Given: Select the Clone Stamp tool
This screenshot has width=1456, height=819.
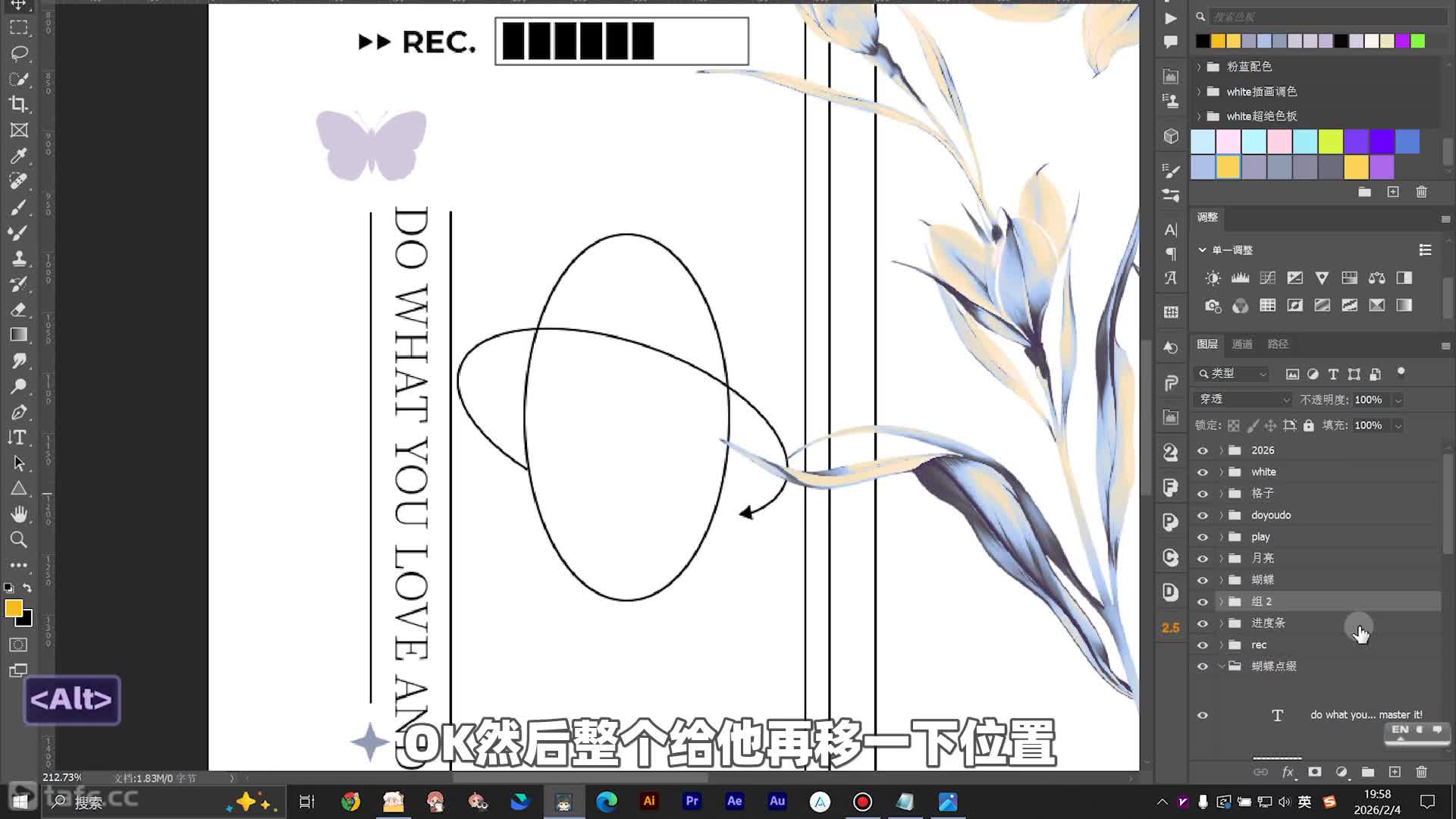Looking at the screenshot, I should point(19,258).
